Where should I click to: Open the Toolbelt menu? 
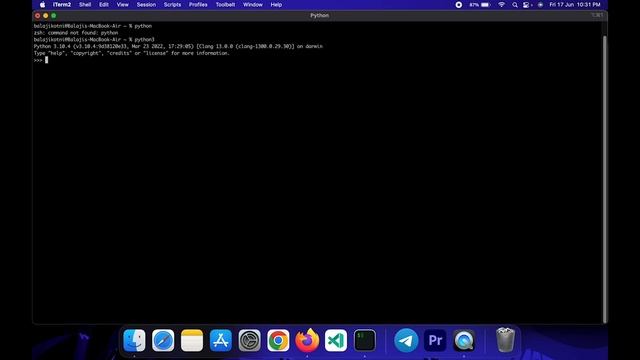pos(225,5)
